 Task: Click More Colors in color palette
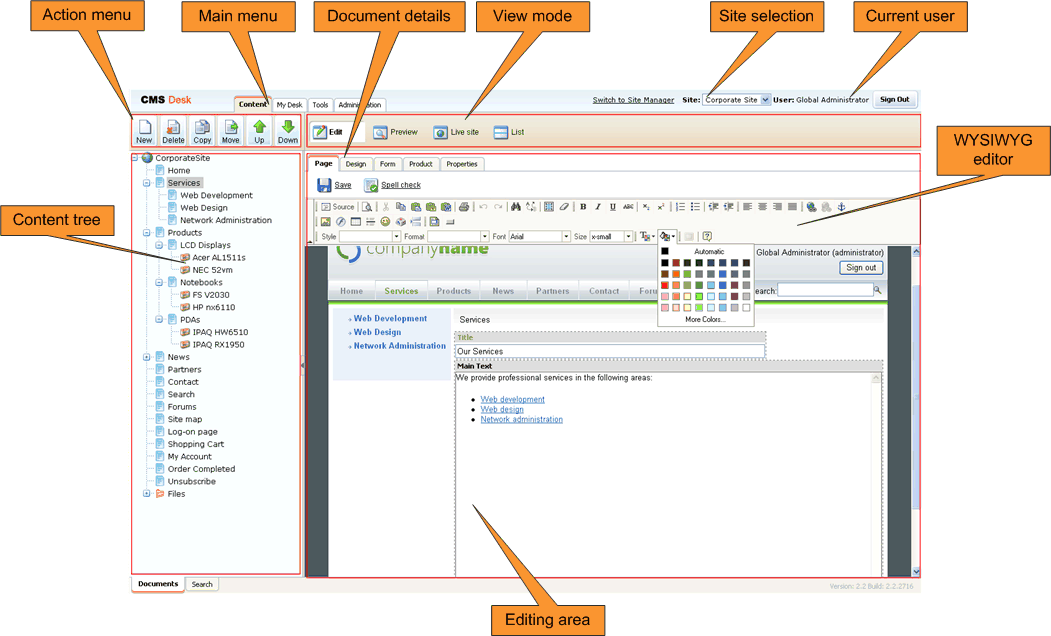coord(705,320)
